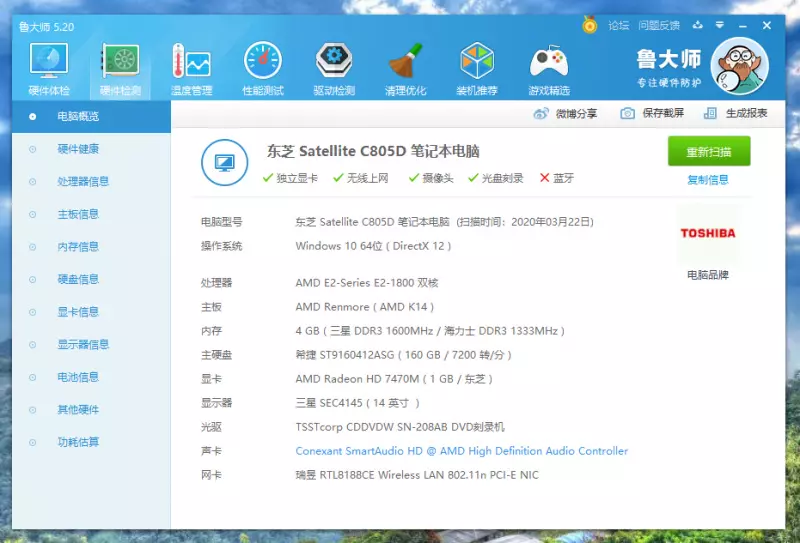800x543 pixels.
Task: Click 生成报表 generate report
Action: coord(735,113)
